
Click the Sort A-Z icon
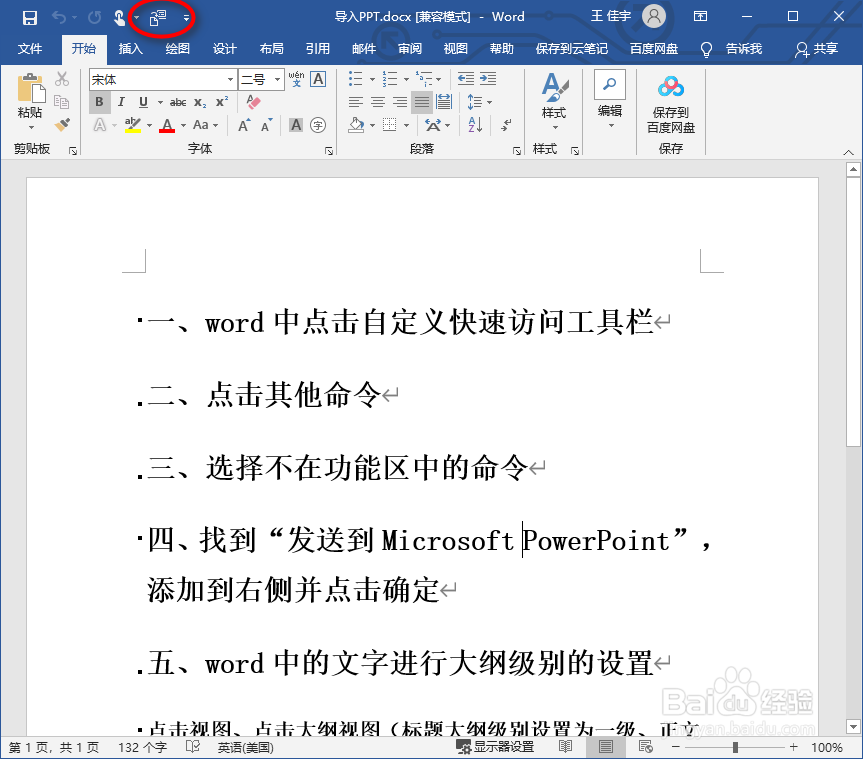click(475, 125)
